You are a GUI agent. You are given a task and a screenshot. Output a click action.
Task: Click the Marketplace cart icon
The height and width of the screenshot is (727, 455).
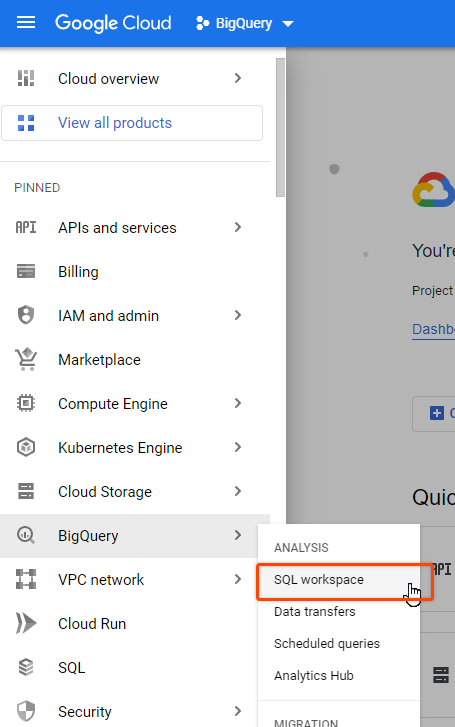[26, 359]
